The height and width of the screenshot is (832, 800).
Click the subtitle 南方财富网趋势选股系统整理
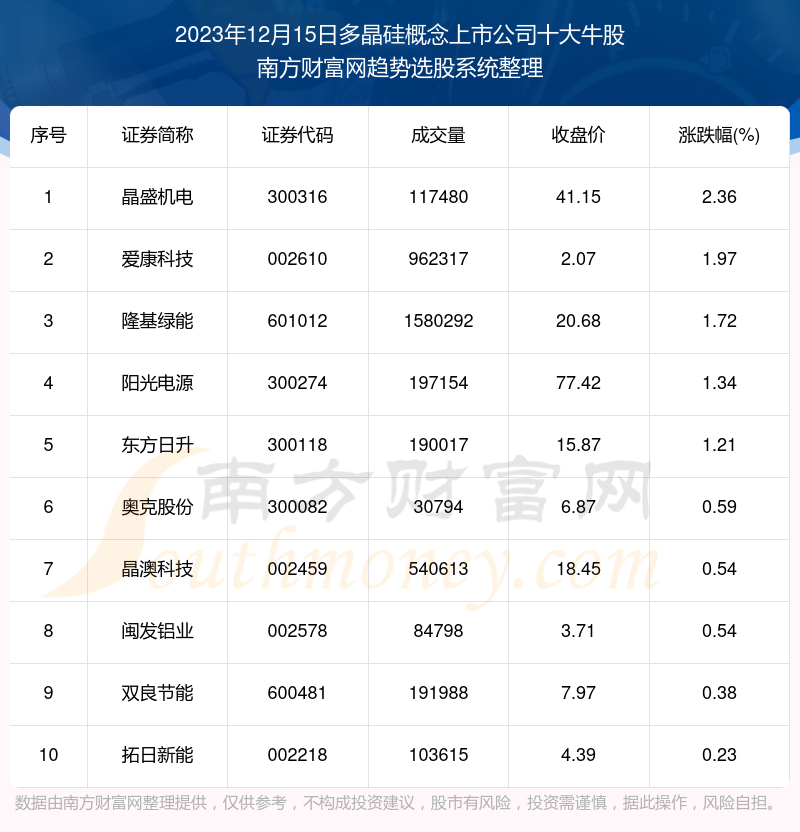tap(400, 68)
